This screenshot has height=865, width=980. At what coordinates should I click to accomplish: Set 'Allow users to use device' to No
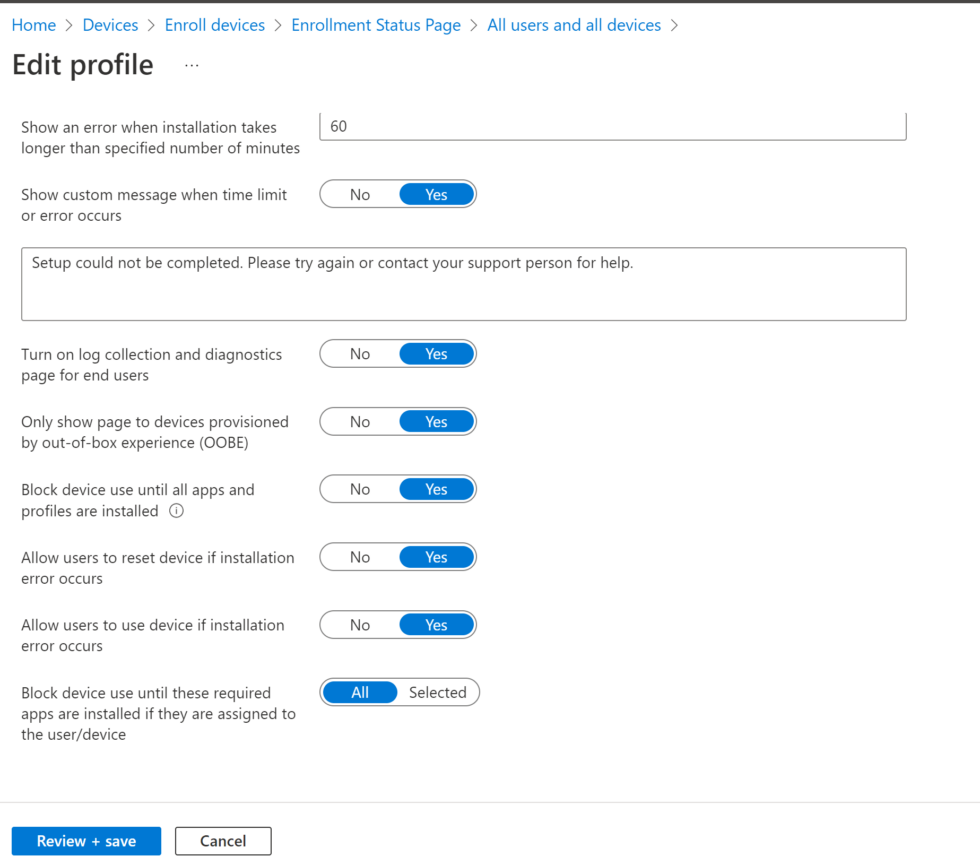tap(360, 624)
